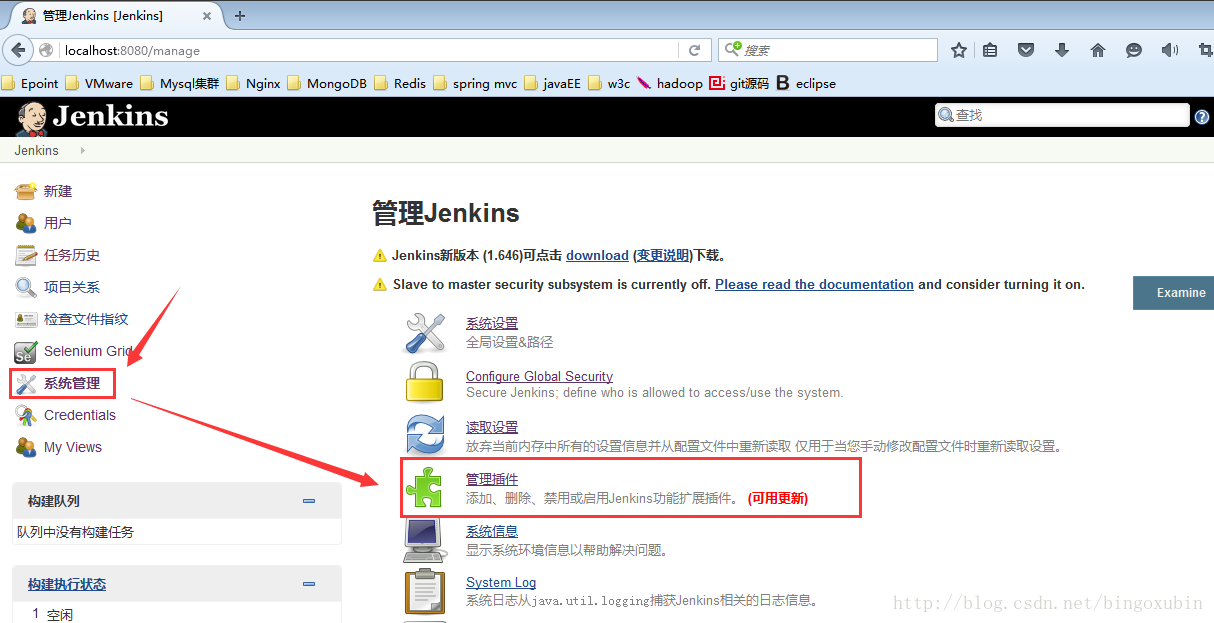The image size is (1214, 623).
Task: Click the task history (任务历史) notepad icon
Action: click(x=26, y=255)
